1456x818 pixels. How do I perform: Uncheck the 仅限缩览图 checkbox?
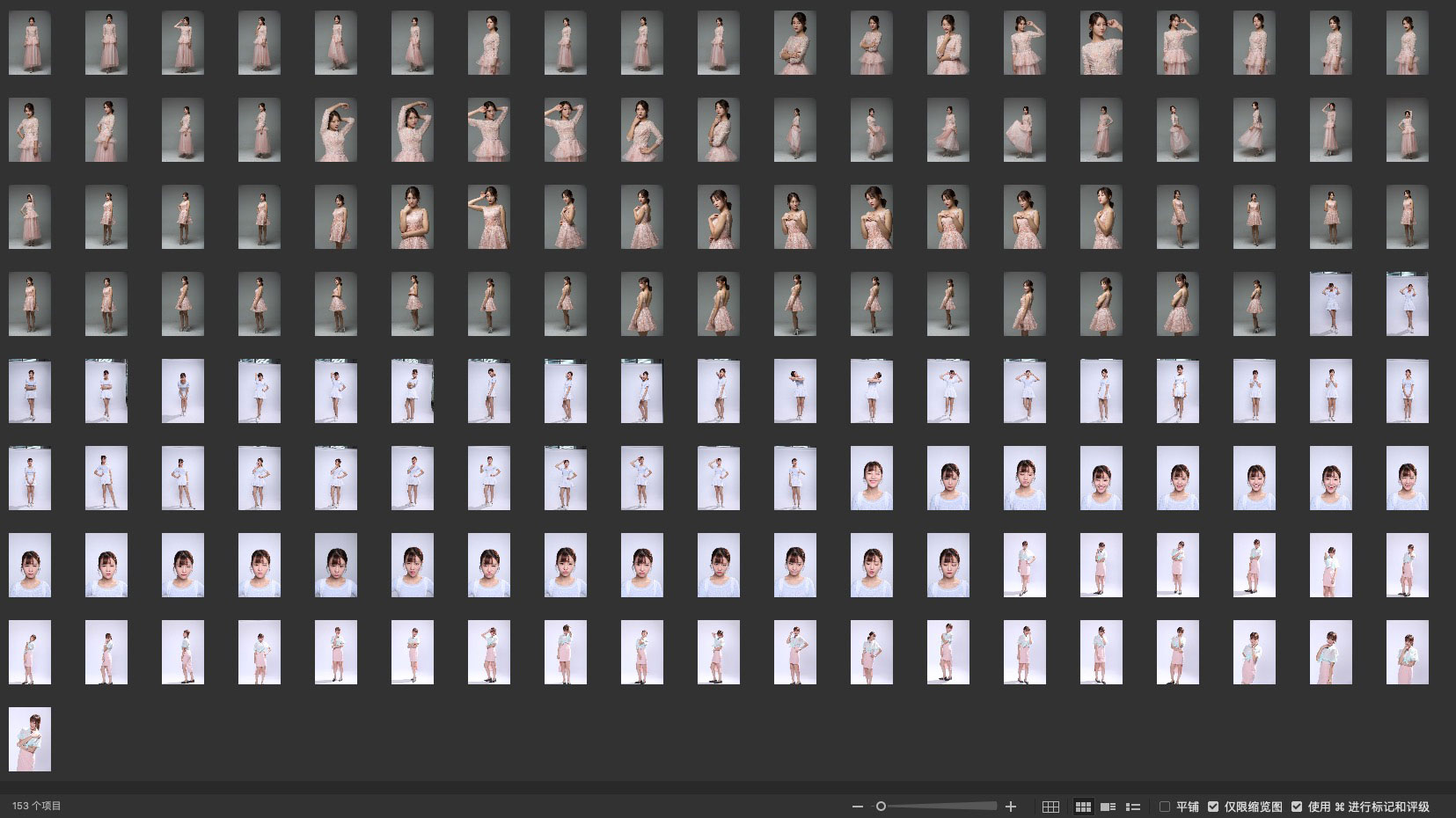point(1213,807)
